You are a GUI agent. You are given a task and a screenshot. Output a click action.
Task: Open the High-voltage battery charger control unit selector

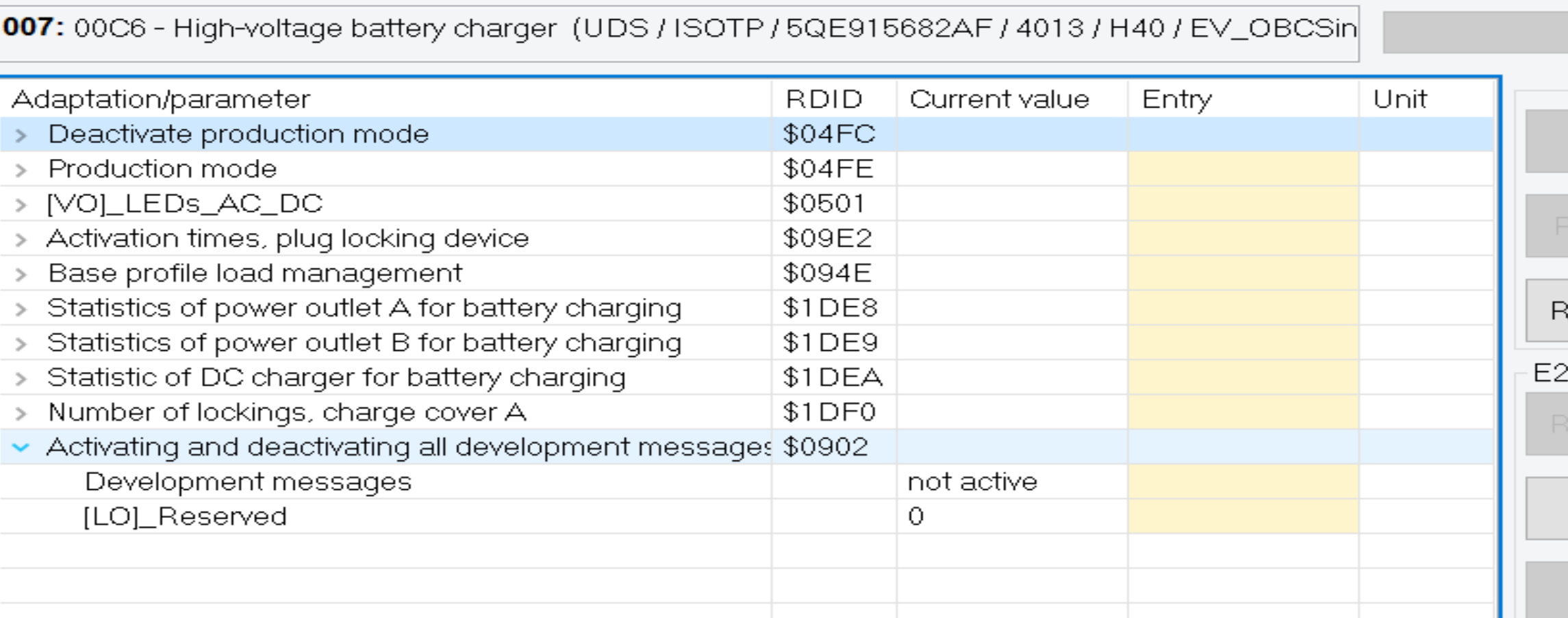tap(678, 29)
